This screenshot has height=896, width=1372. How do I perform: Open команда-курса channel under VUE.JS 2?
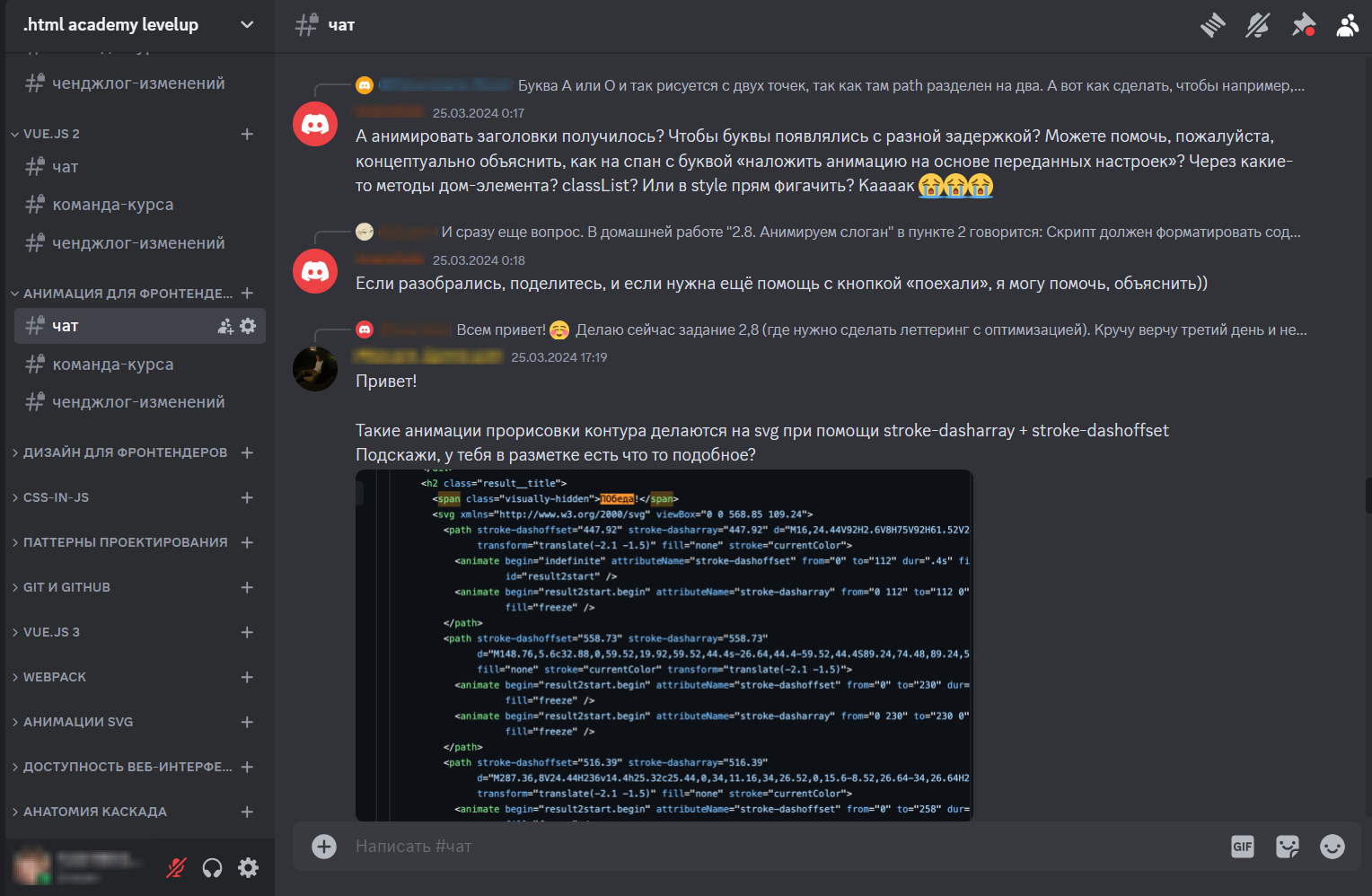tap(140, 205)
